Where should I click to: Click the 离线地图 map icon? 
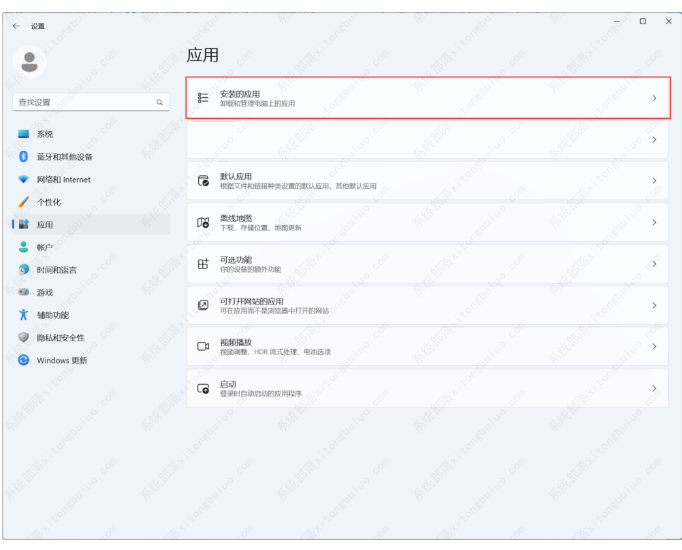203,222
